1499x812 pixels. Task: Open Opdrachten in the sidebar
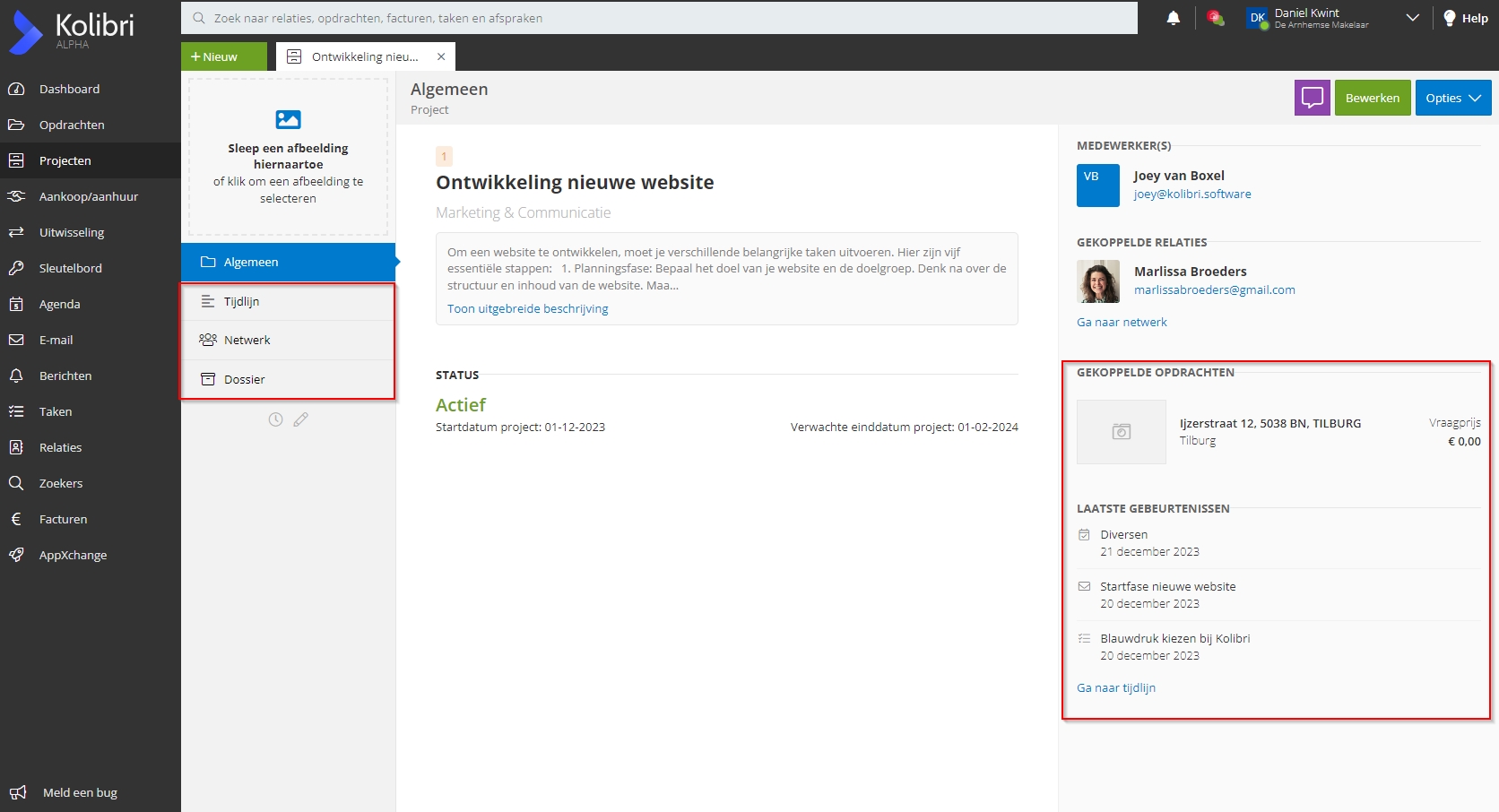click(x=90, y=125)
